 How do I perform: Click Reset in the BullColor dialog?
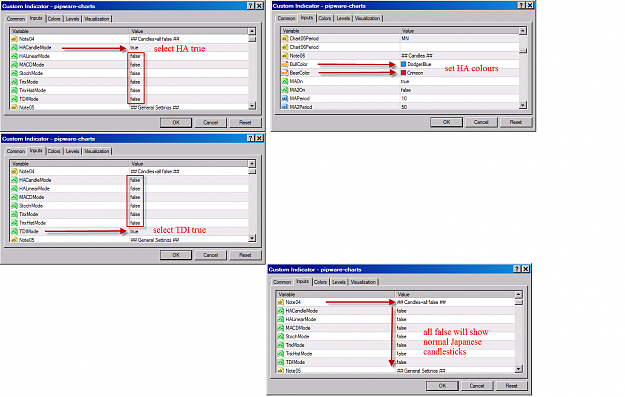click(x=516, y=122)
